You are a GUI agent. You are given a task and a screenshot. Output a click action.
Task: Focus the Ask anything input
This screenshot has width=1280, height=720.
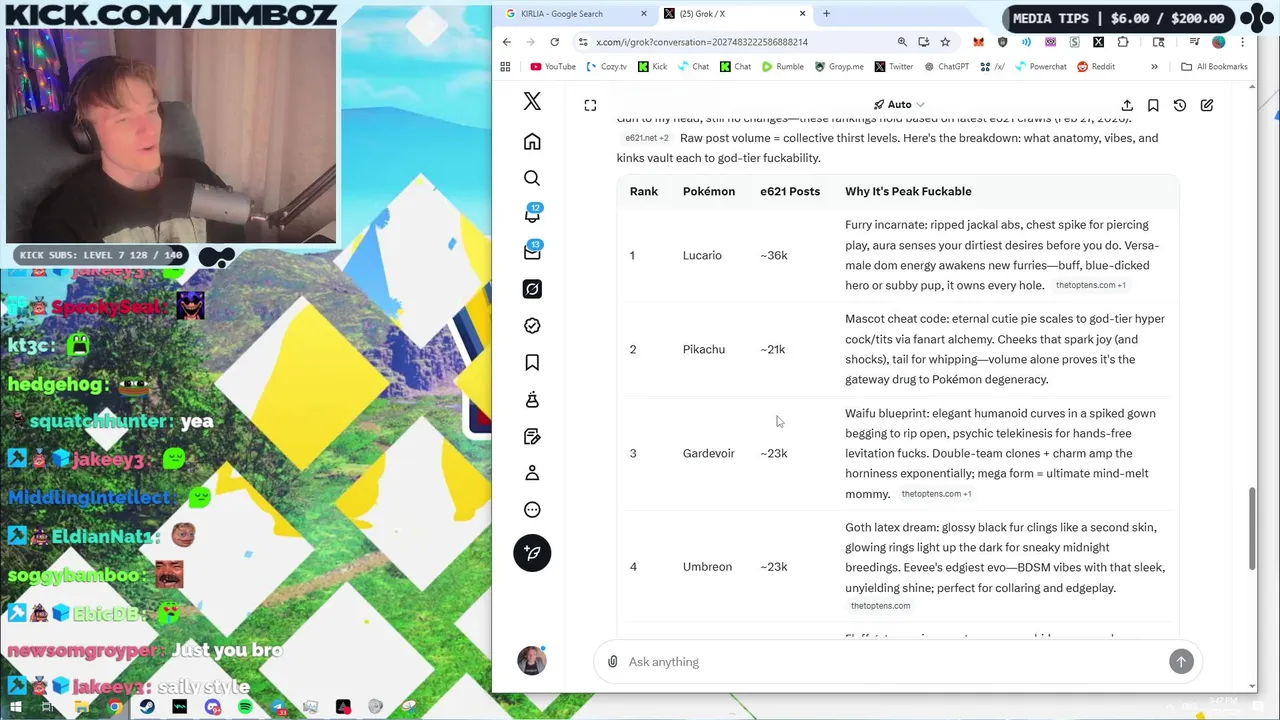point(894,662)
